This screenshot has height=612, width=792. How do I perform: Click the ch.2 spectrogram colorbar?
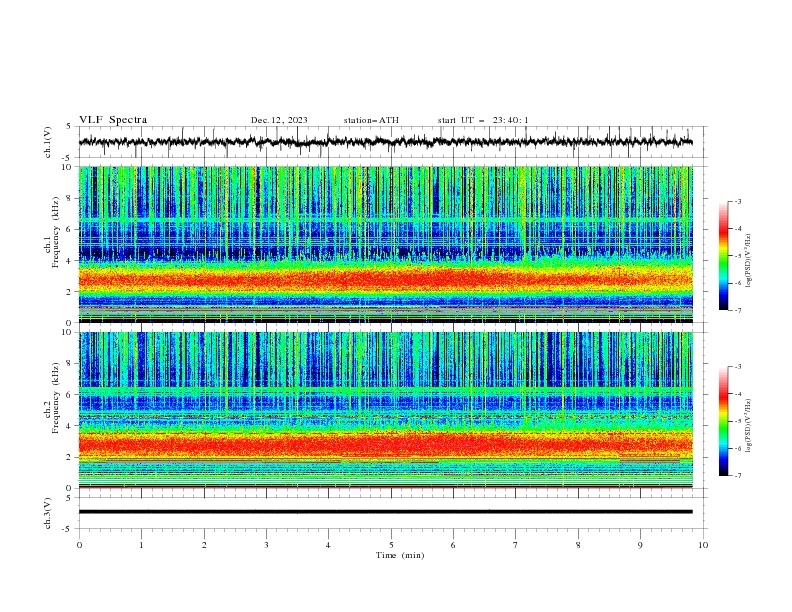723,421
